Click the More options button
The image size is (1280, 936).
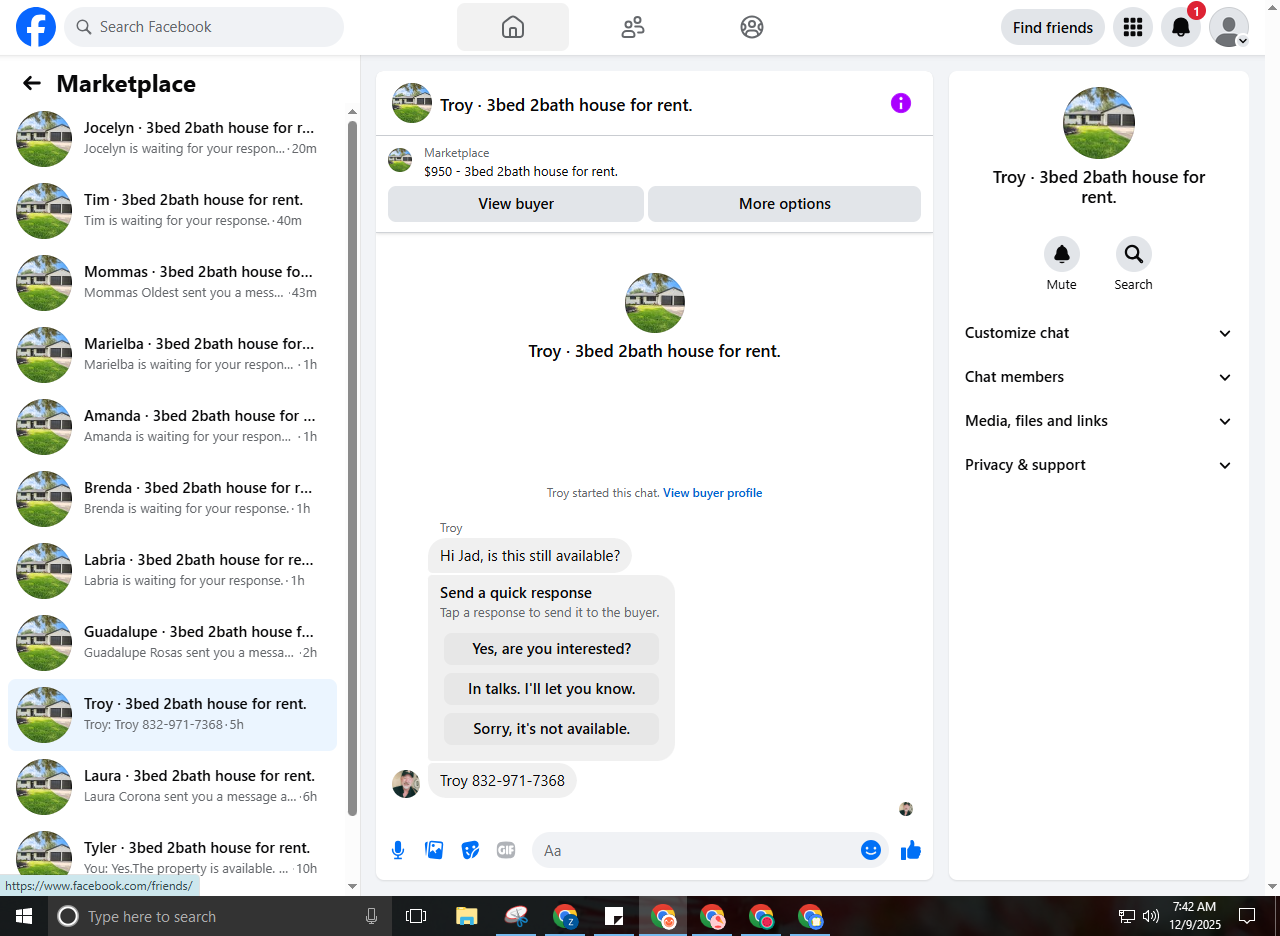tap(784, 204)
